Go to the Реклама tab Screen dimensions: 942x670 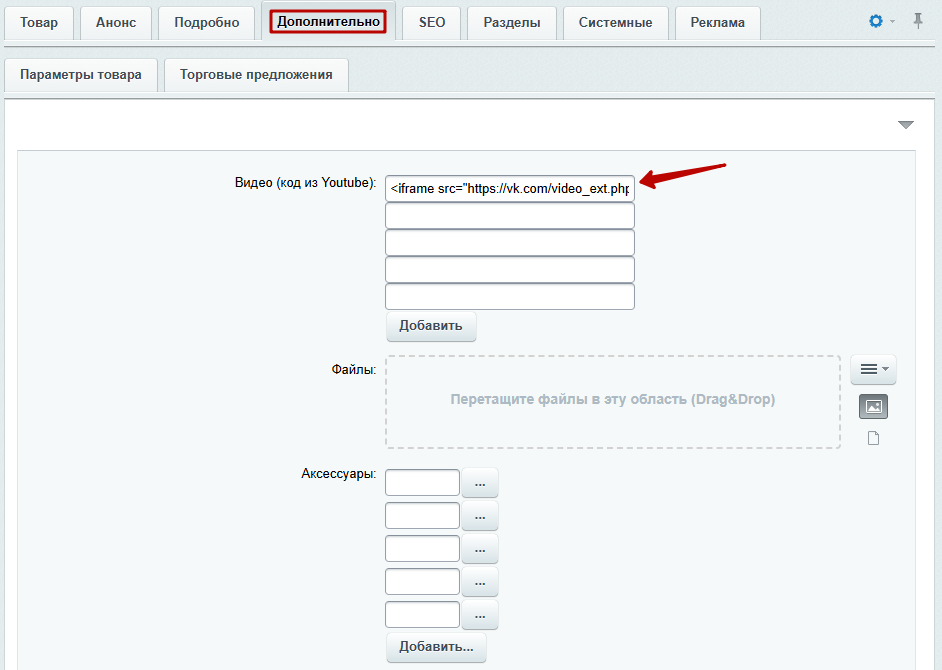pos(718,23)
